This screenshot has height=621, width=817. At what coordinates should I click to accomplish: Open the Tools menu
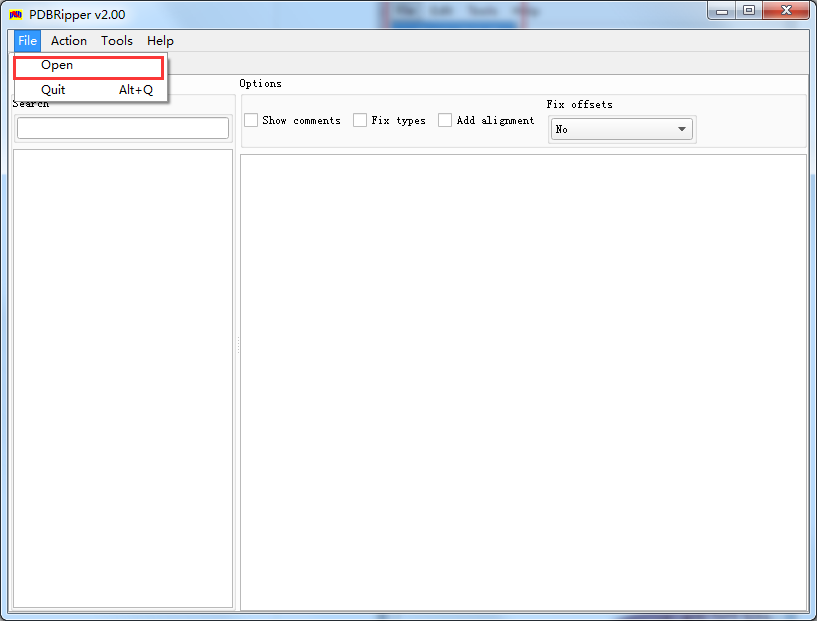click(x=117, y=41)
